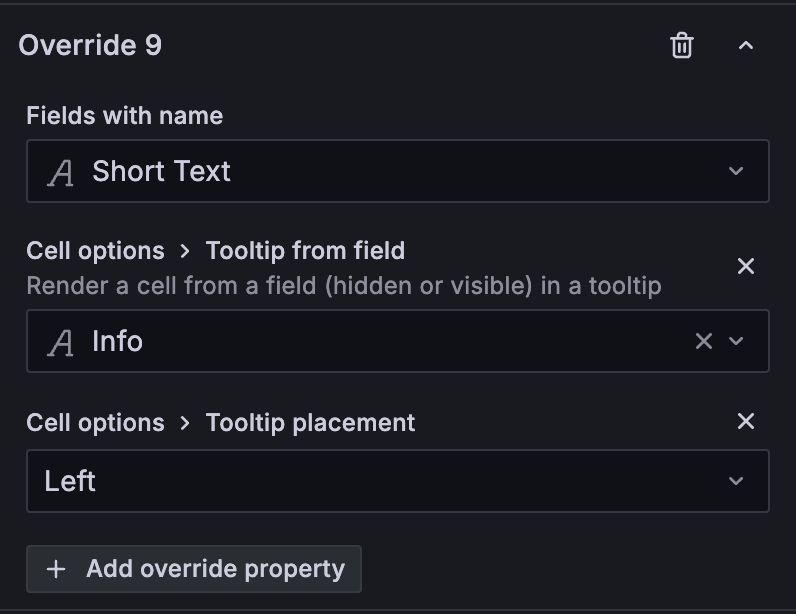The width and height of the screenshot is (796, 614).
Task: Click the text-type icon beside Info
Action: pos(61,342)
